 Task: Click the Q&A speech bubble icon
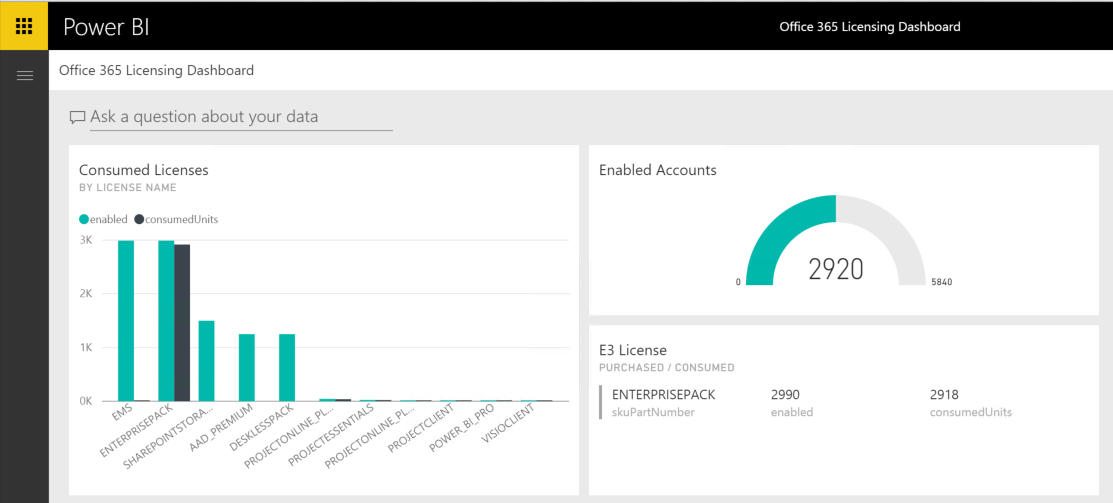[77, 118]
